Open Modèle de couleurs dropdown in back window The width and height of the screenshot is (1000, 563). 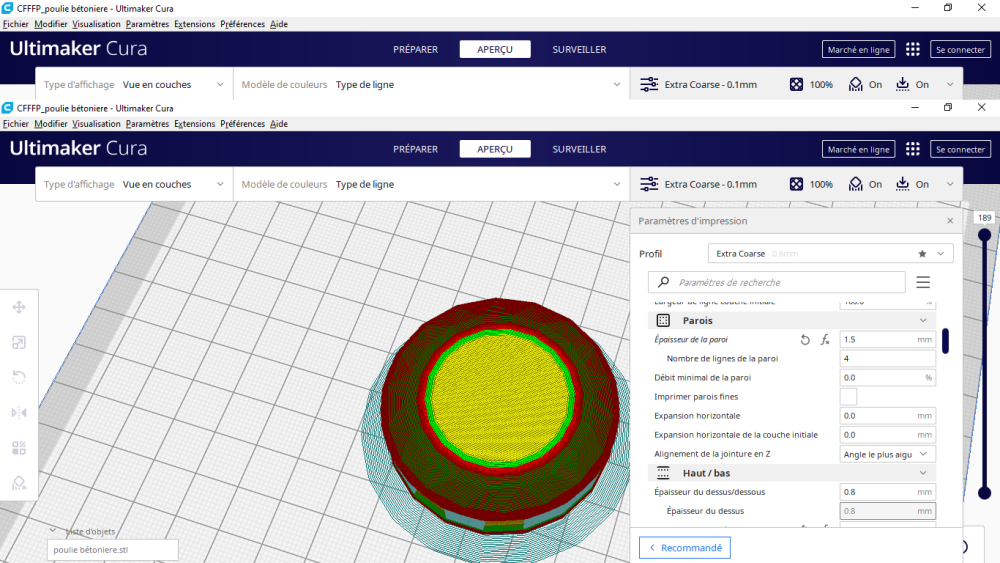(431, 84)
